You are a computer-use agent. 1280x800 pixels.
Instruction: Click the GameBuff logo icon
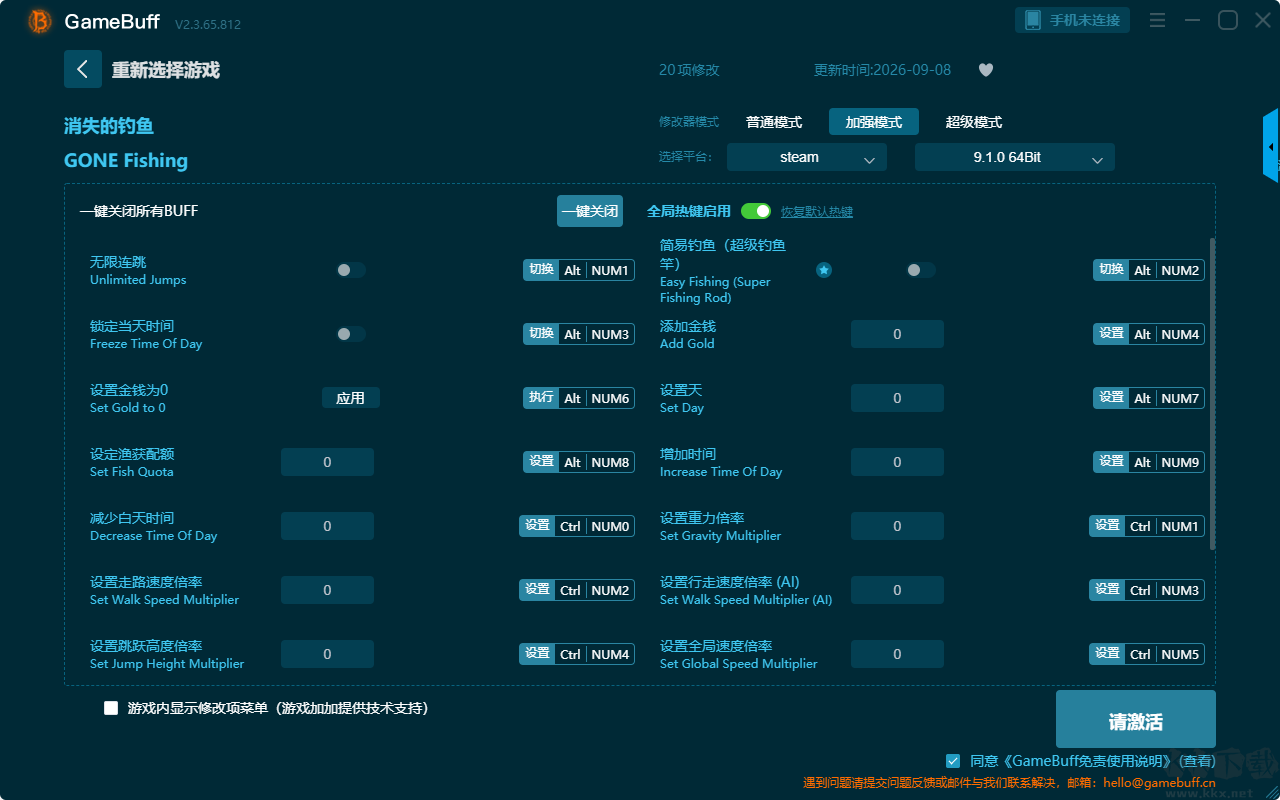pos(40,21)
